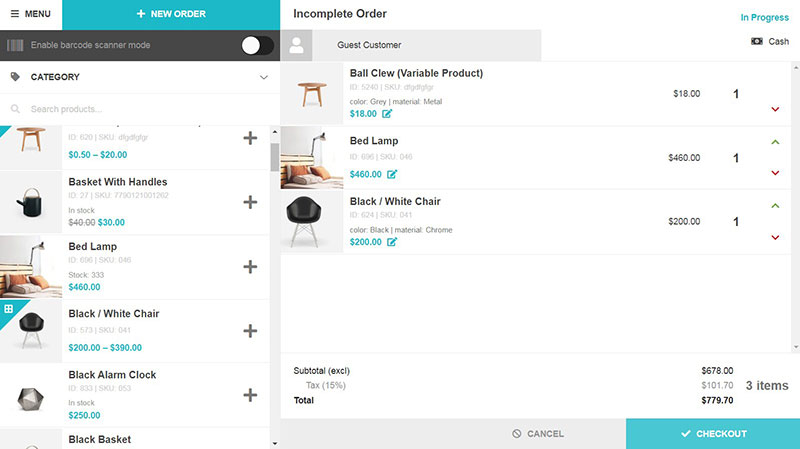Focus the Search products field

(x=140, y=109)
